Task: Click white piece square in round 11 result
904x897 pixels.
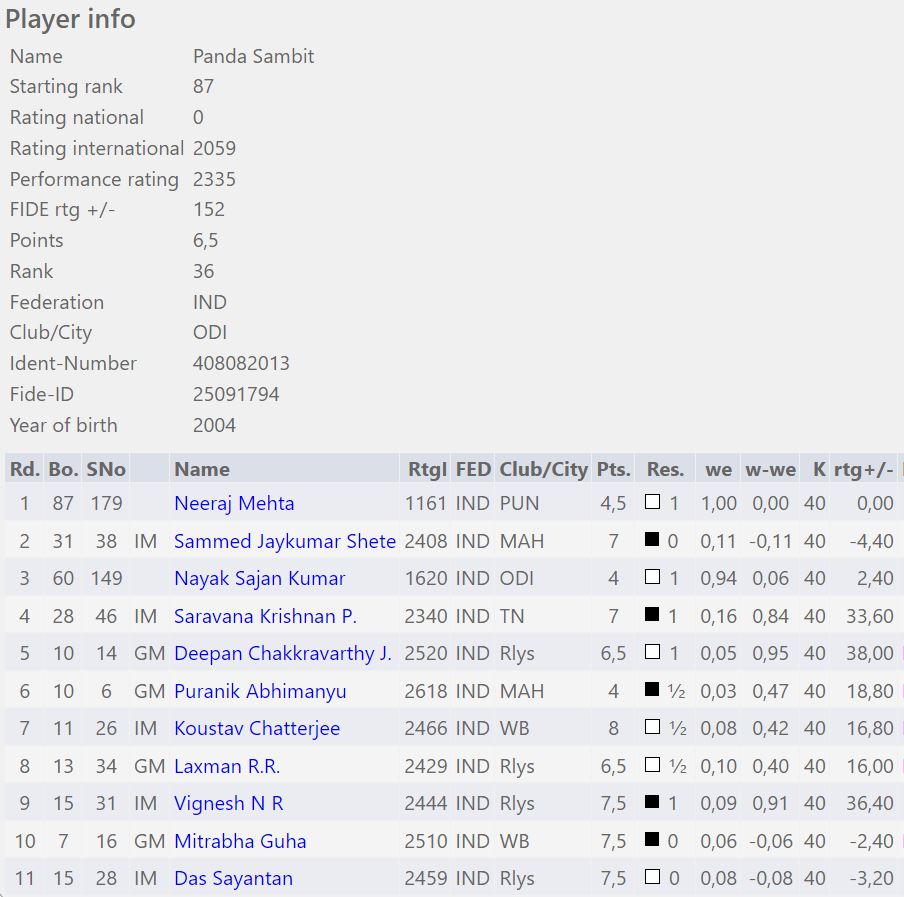Action: (x=652, y=877)
